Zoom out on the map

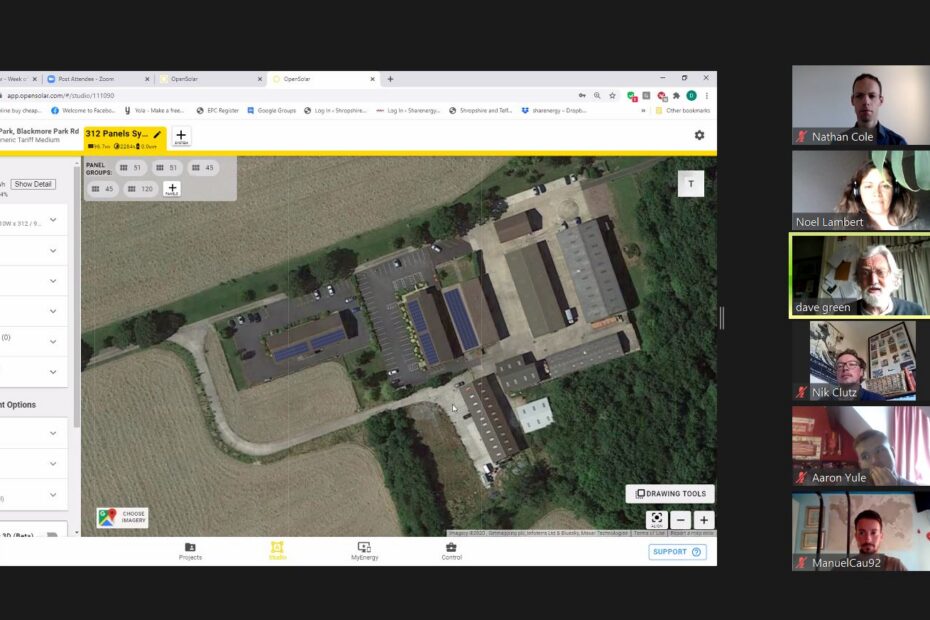[x=680, y=520]
